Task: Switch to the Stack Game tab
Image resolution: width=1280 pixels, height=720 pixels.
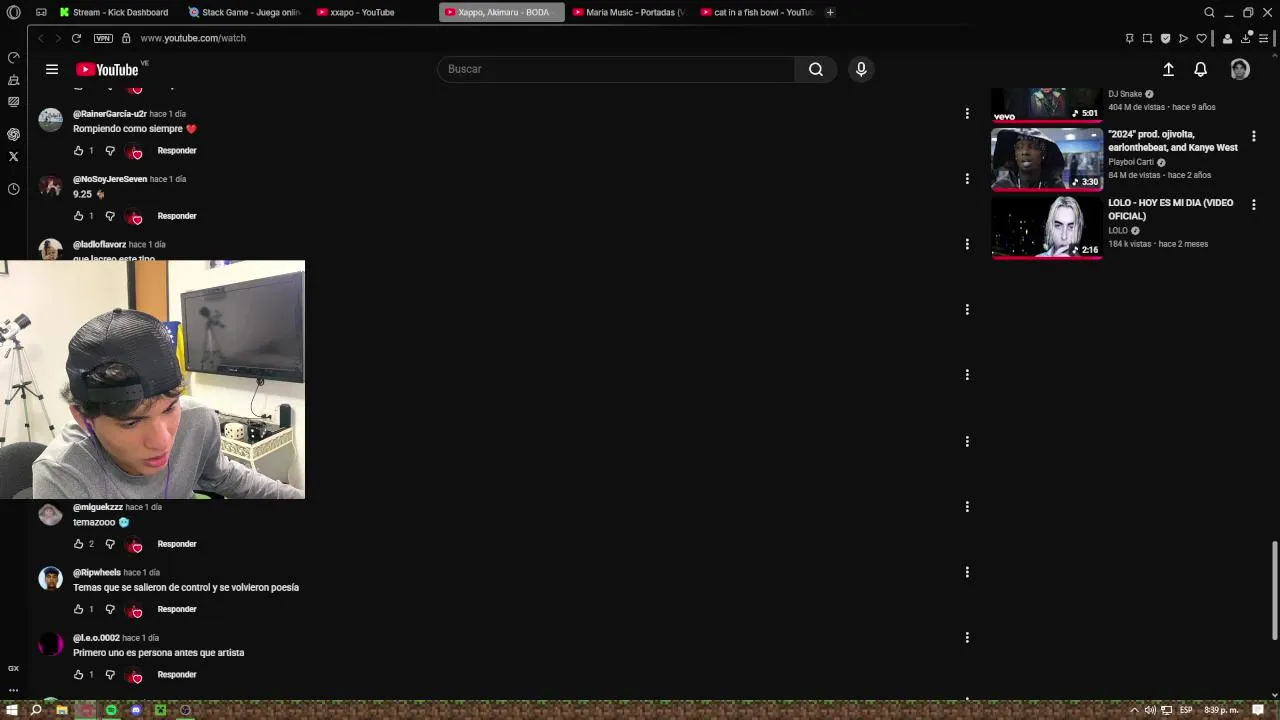Action: tap(244, 12)
